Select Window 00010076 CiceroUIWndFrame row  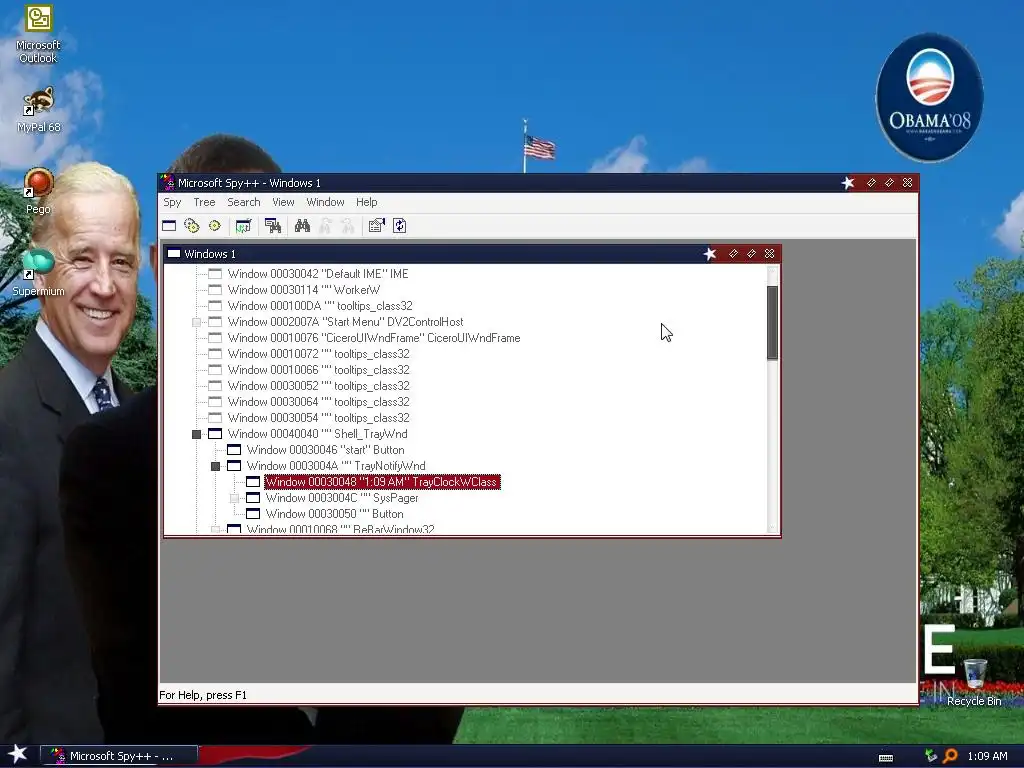[x=374, y=338]
